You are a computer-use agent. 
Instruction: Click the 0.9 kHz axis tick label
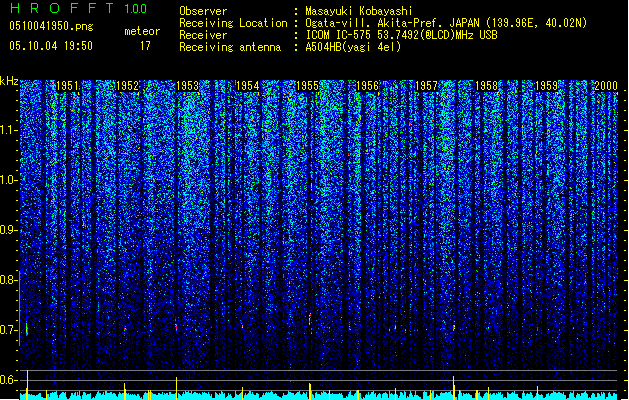tap(8, 230)
